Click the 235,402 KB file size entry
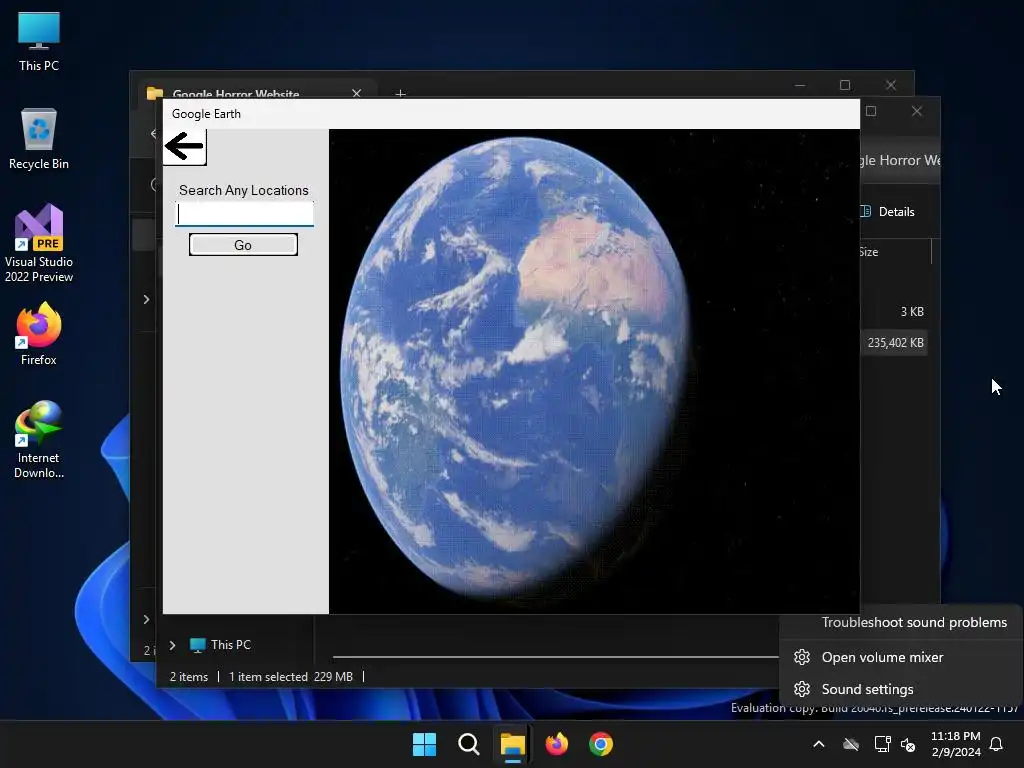This screenshot has height=768, width=1024. (x=895, y=342)
